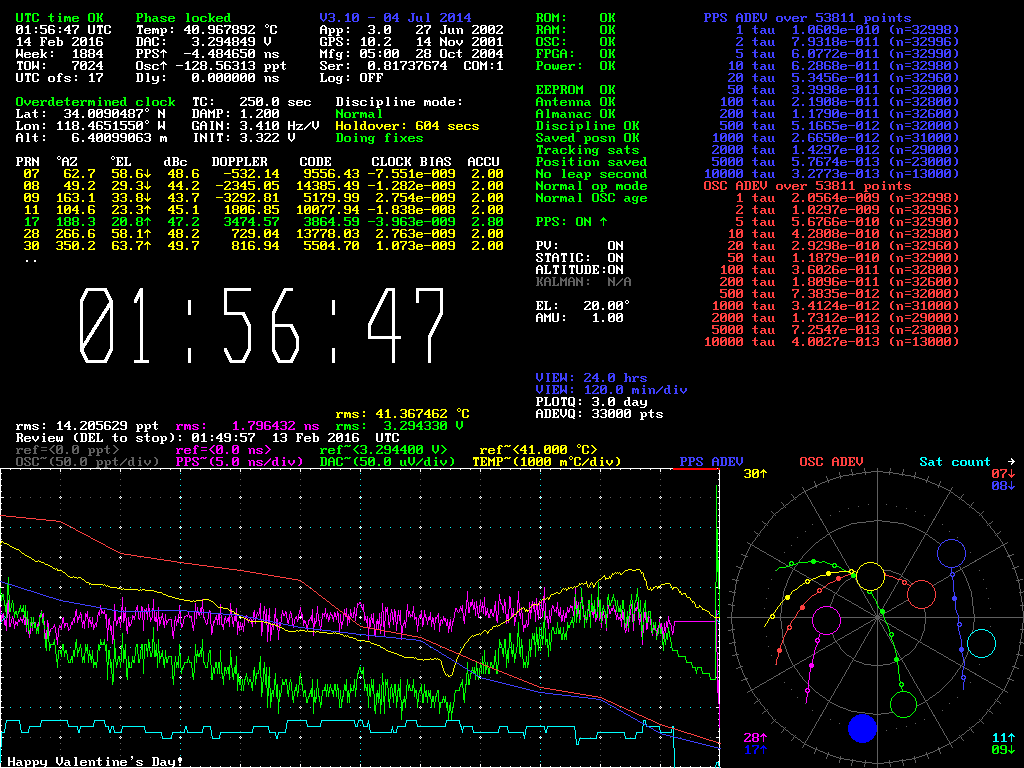The width and height of the screenshot is (1024, 768).
Task: Click the VIEW: 24.0 hrs setting
Action: (592, 378)
